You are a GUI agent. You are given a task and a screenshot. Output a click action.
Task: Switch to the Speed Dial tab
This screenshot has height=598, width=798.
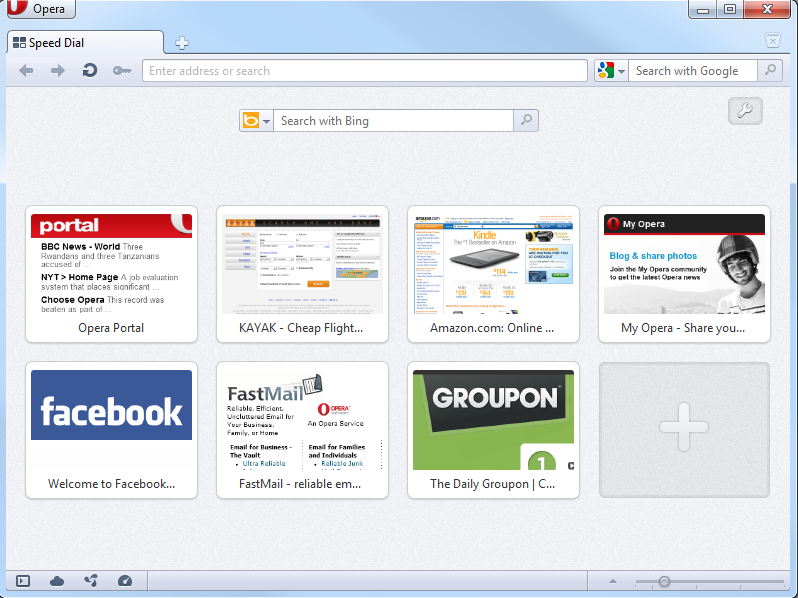pos(86,43)
